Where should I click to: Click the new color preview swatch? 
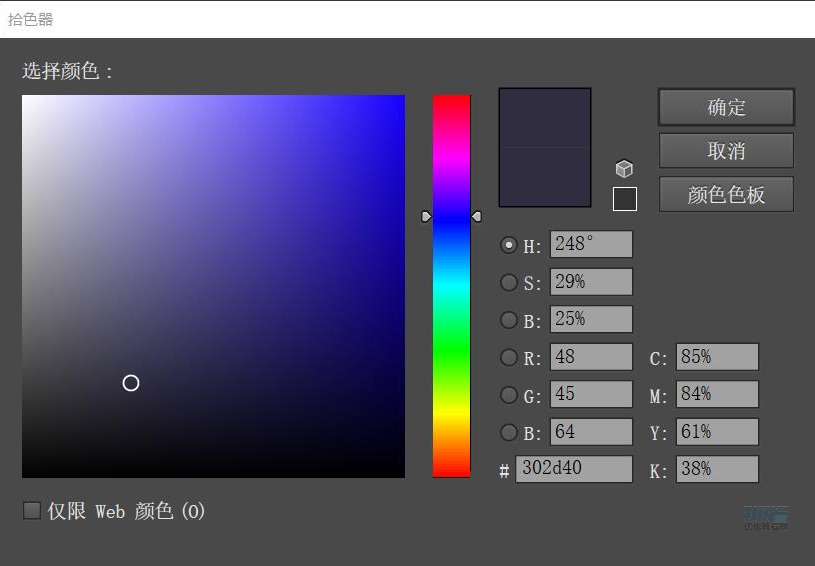(x=545, y=118)
